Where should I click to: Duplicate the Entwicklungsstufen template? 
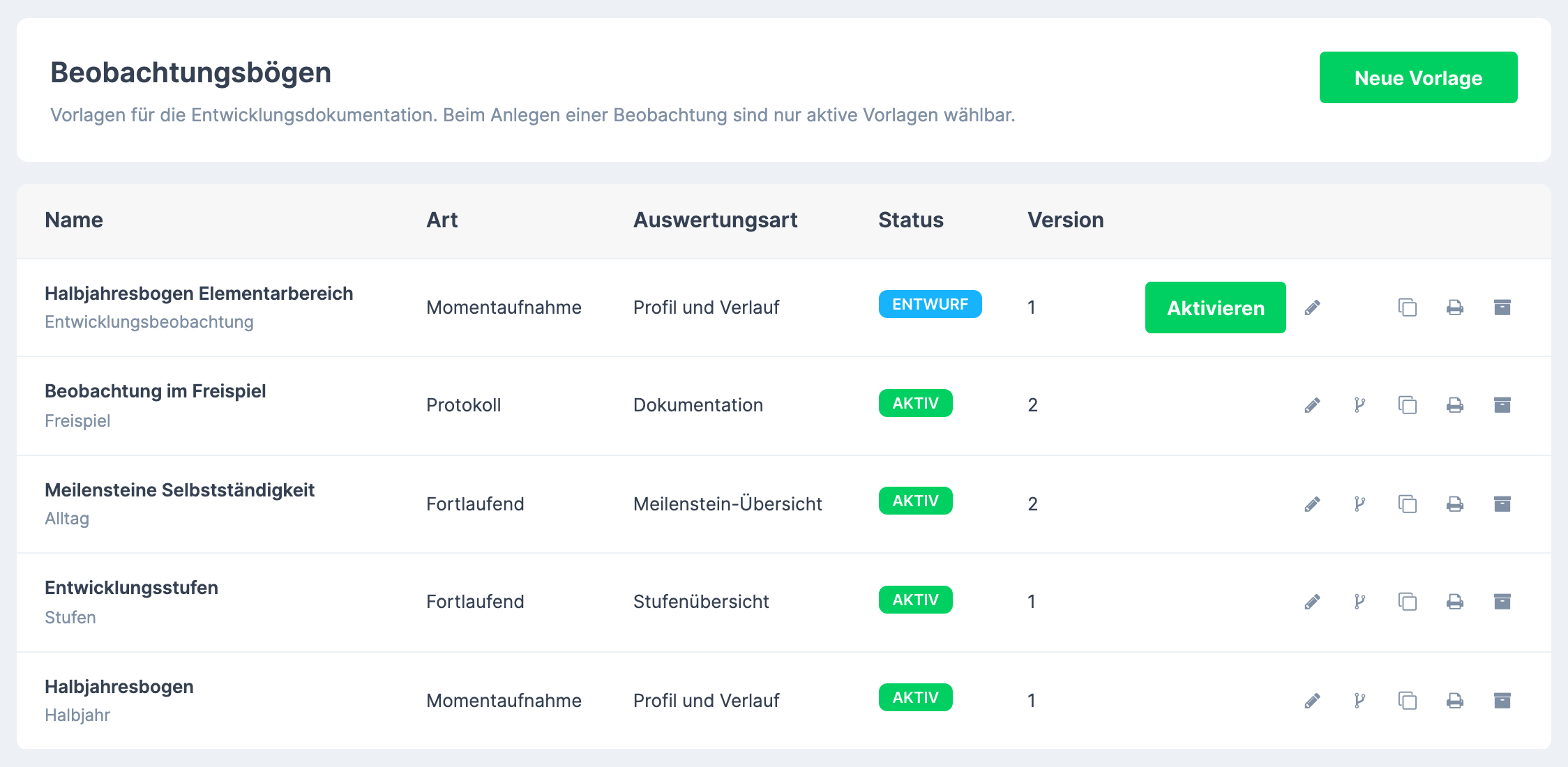(x=1408, y=602)
